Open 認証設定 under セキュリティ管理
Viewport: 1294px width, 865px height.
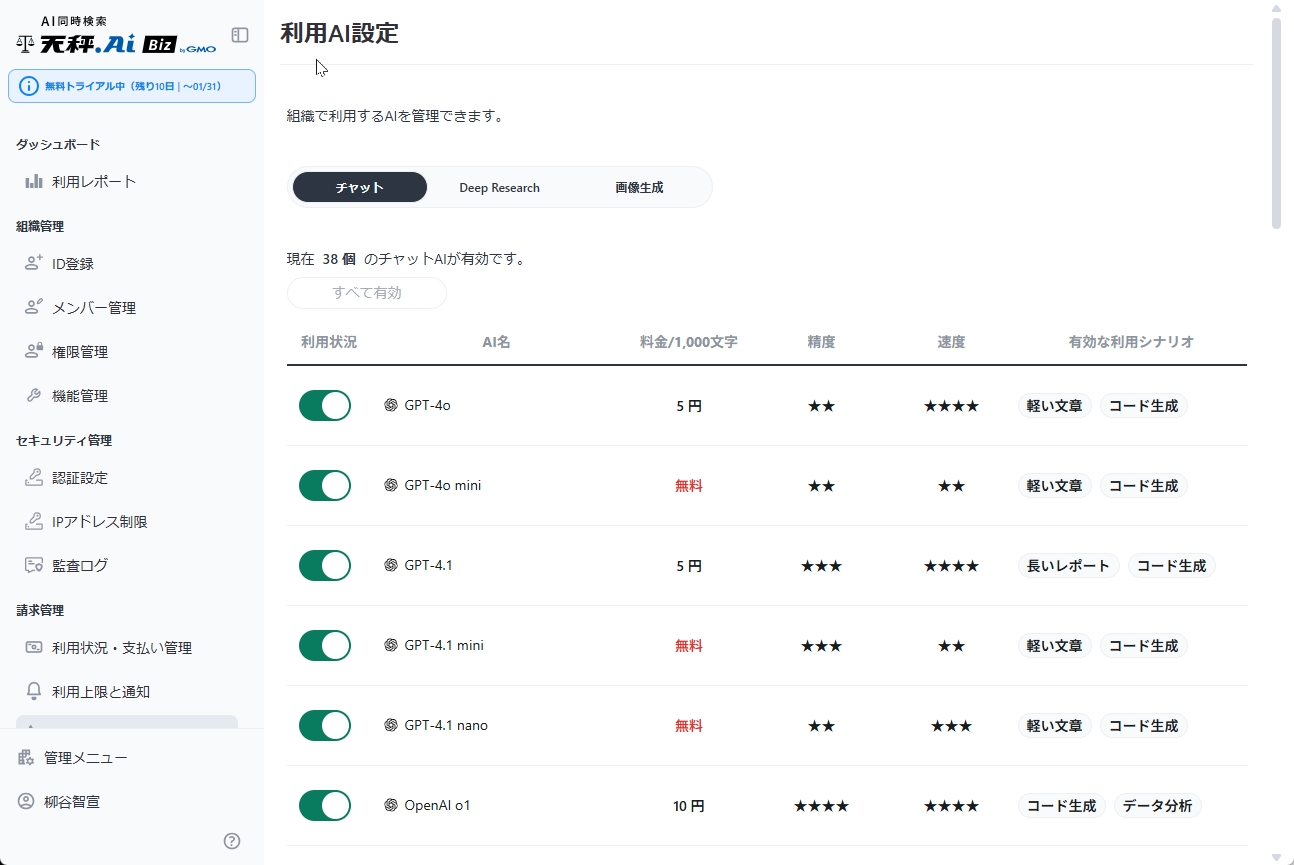pos(80,478)
